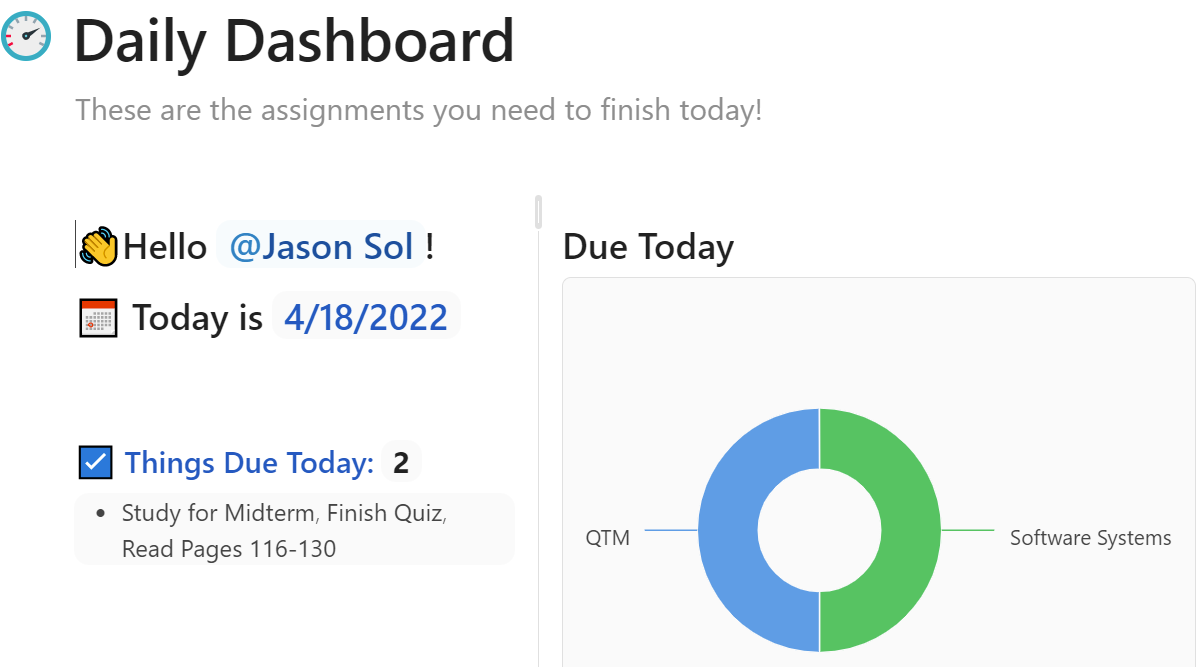Image resolution: width=1202 pixels, height=667 pixels.
Task: Click the dashboard gauge page icon
Action: point(27,37)
